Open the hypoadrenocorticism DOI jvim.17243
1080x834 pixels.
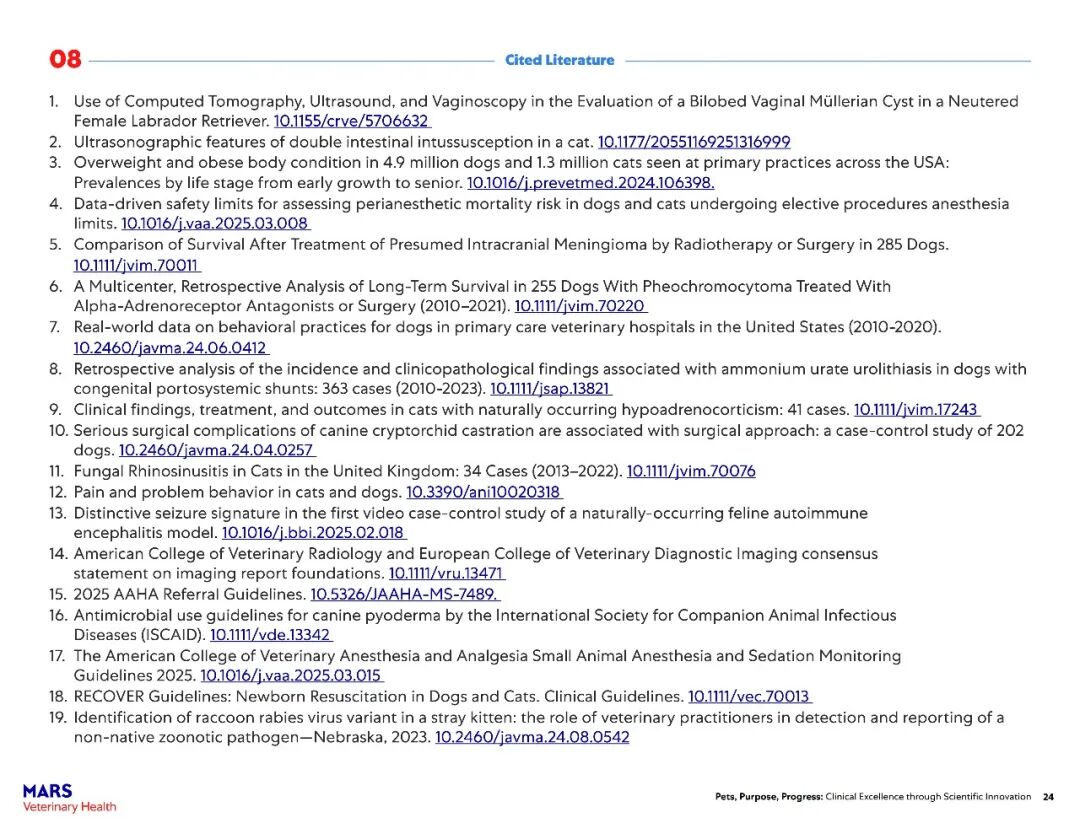point(915,410)
